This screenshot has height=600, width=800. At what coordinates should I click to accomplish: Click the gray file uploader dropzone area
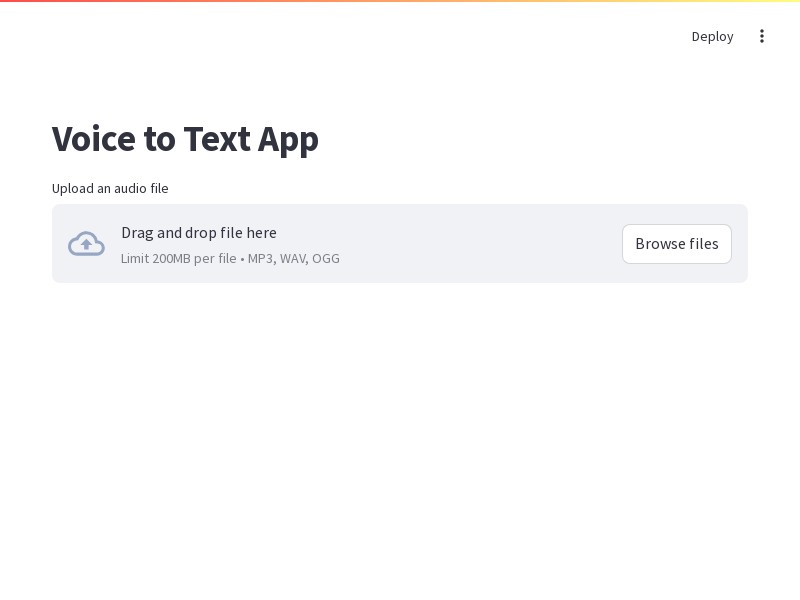pos(400,243)
